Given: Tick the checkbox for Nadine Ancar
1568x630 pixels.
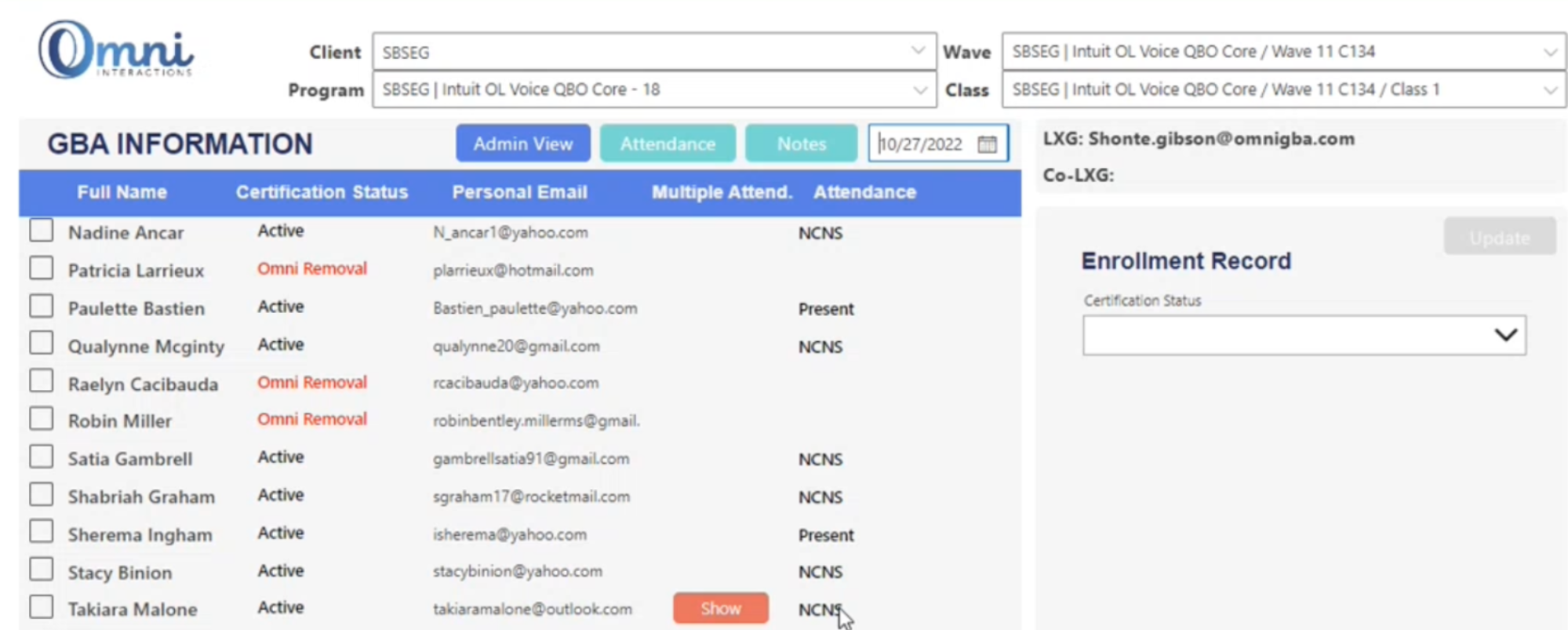Looking at the screenshot, I should [42, 231].
